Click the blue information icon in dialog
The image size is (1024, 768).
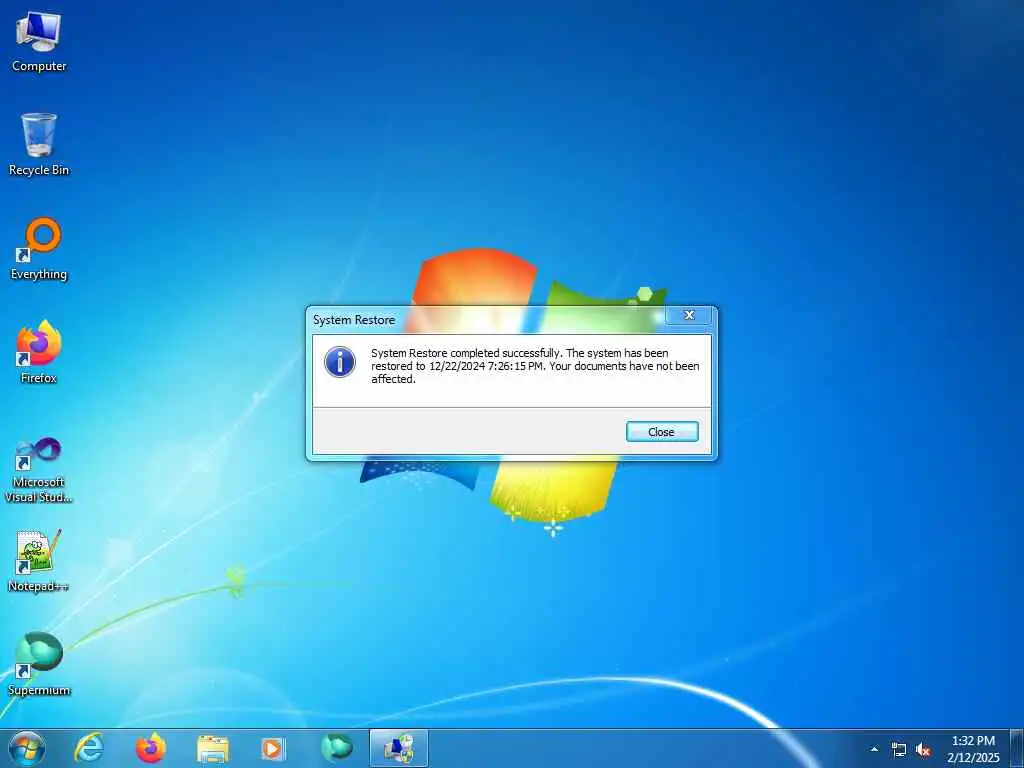340,362
